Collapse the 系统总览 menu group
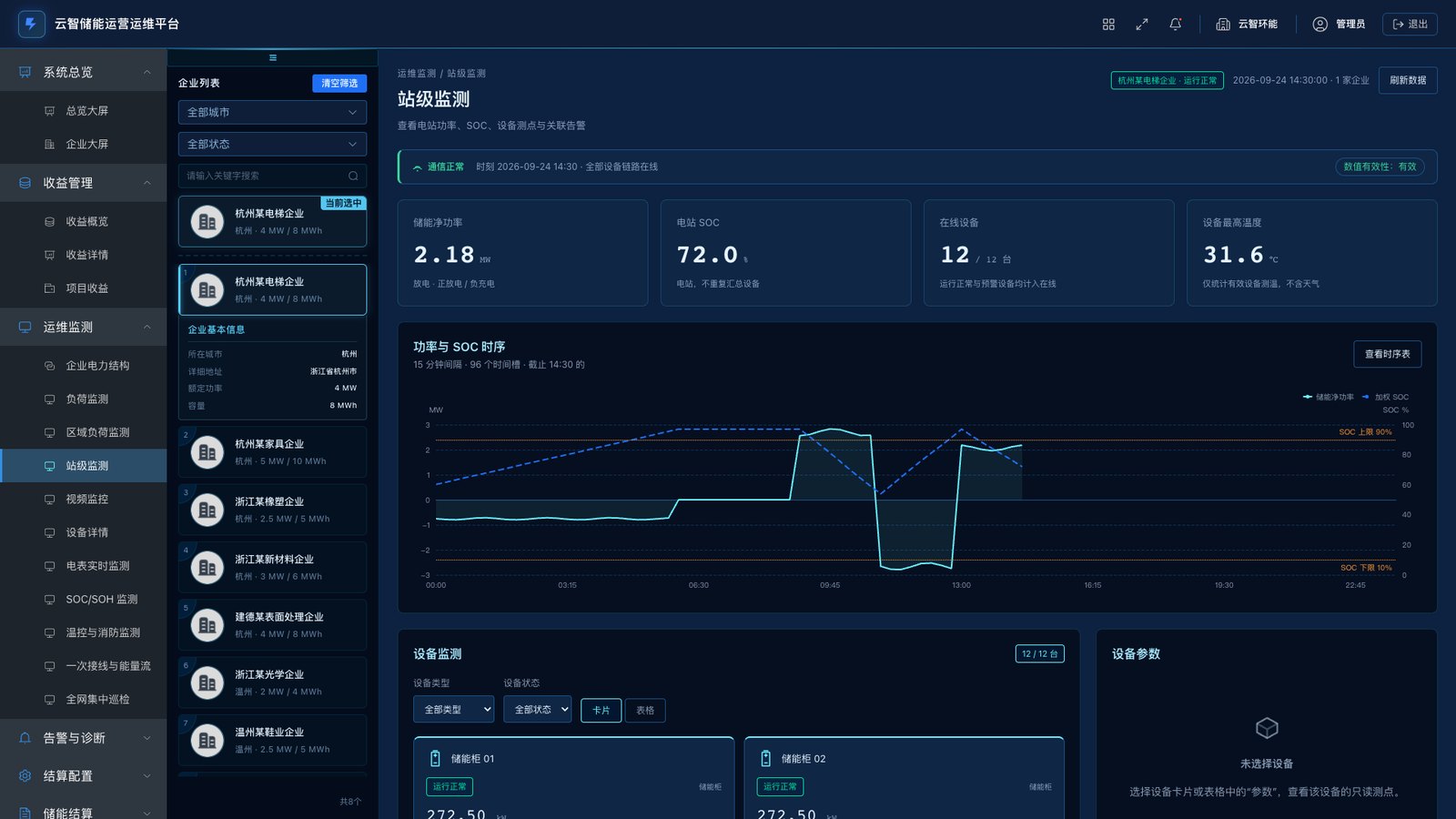 [x=83, y=72]
